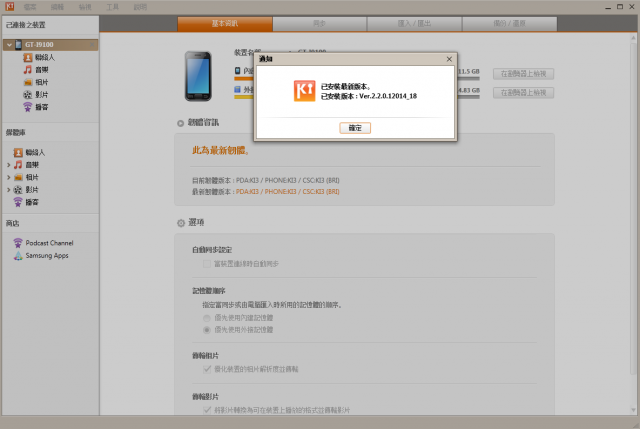Viewport: 640px width, 429px height.
Task: Switch to the Import/Export tab
Action: coord(414,24)
